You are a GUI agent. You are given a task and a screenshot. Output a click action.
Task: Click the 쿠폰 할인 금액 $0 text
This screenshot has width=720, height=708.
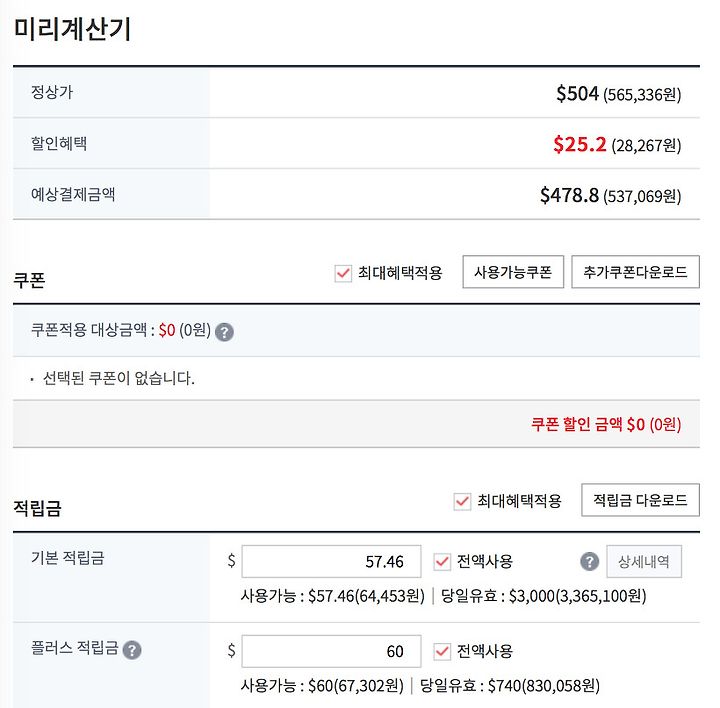click(x=606, y=424)
